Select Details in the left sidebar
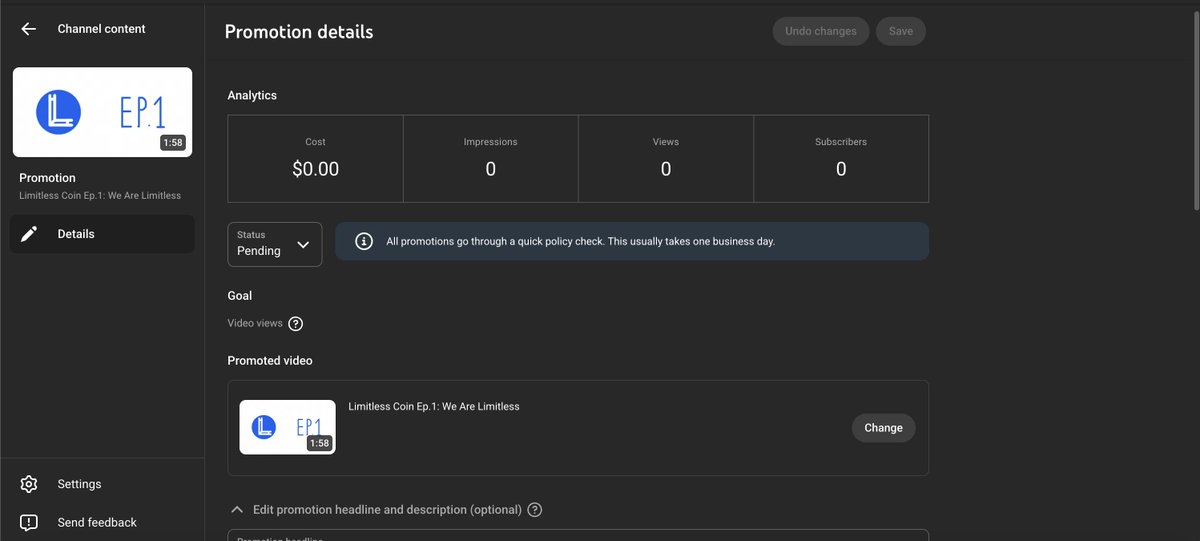1200x541 pixels. pos(102,234)
